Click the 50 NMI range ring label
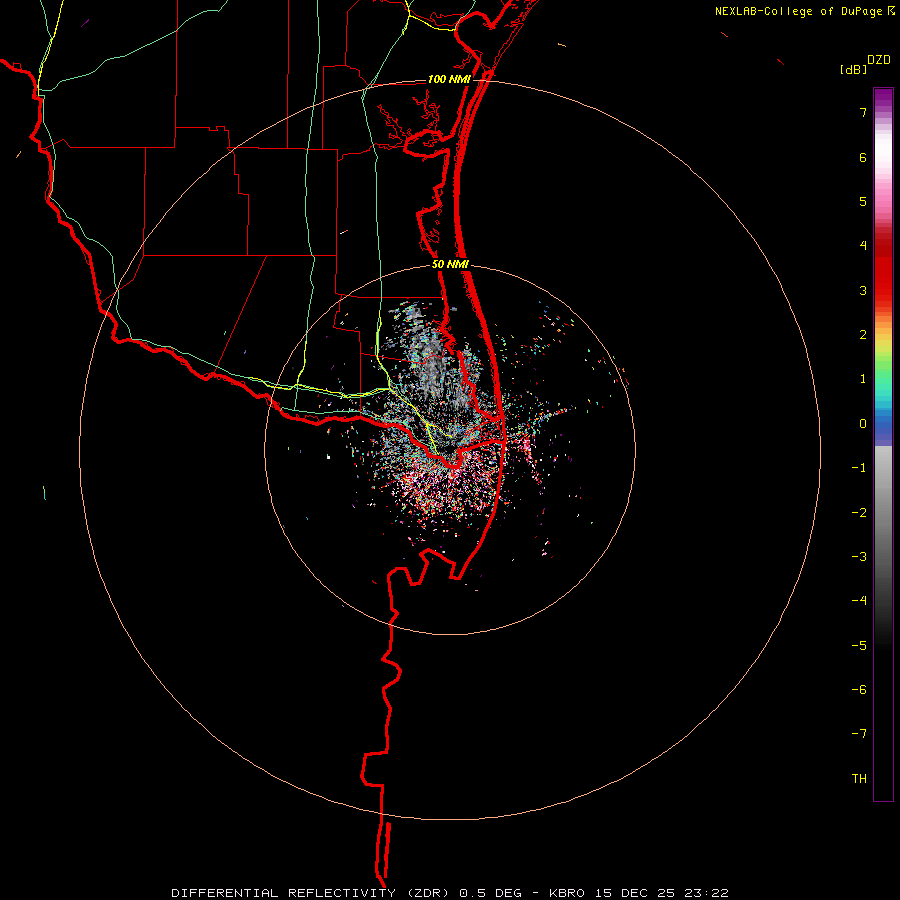900x900 pixels. (x=450, y=265)
